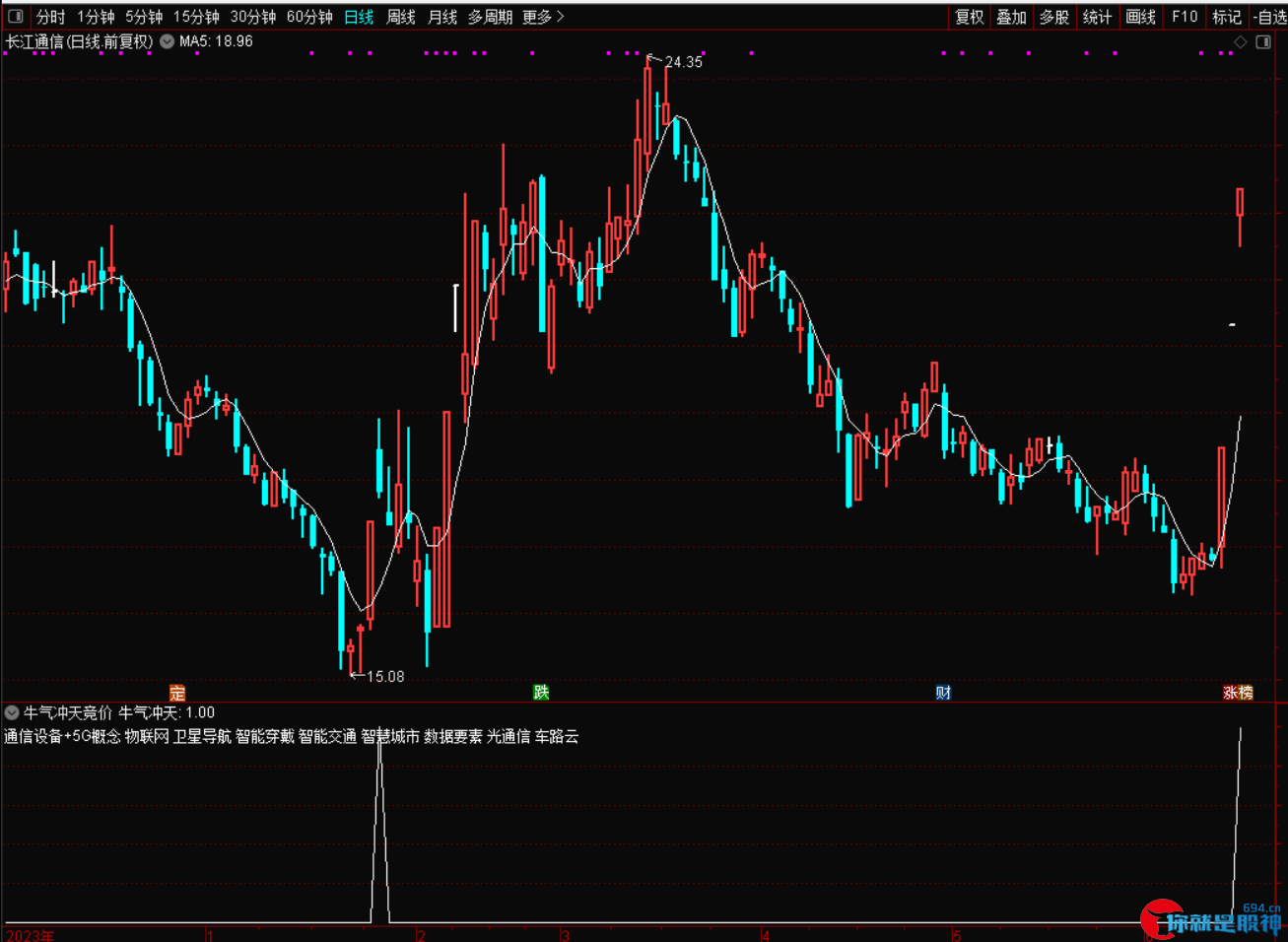Click the 智能穿戴 concept tag
The width and height of the screenshot is (1288, 942).
(x=265, y=736)
